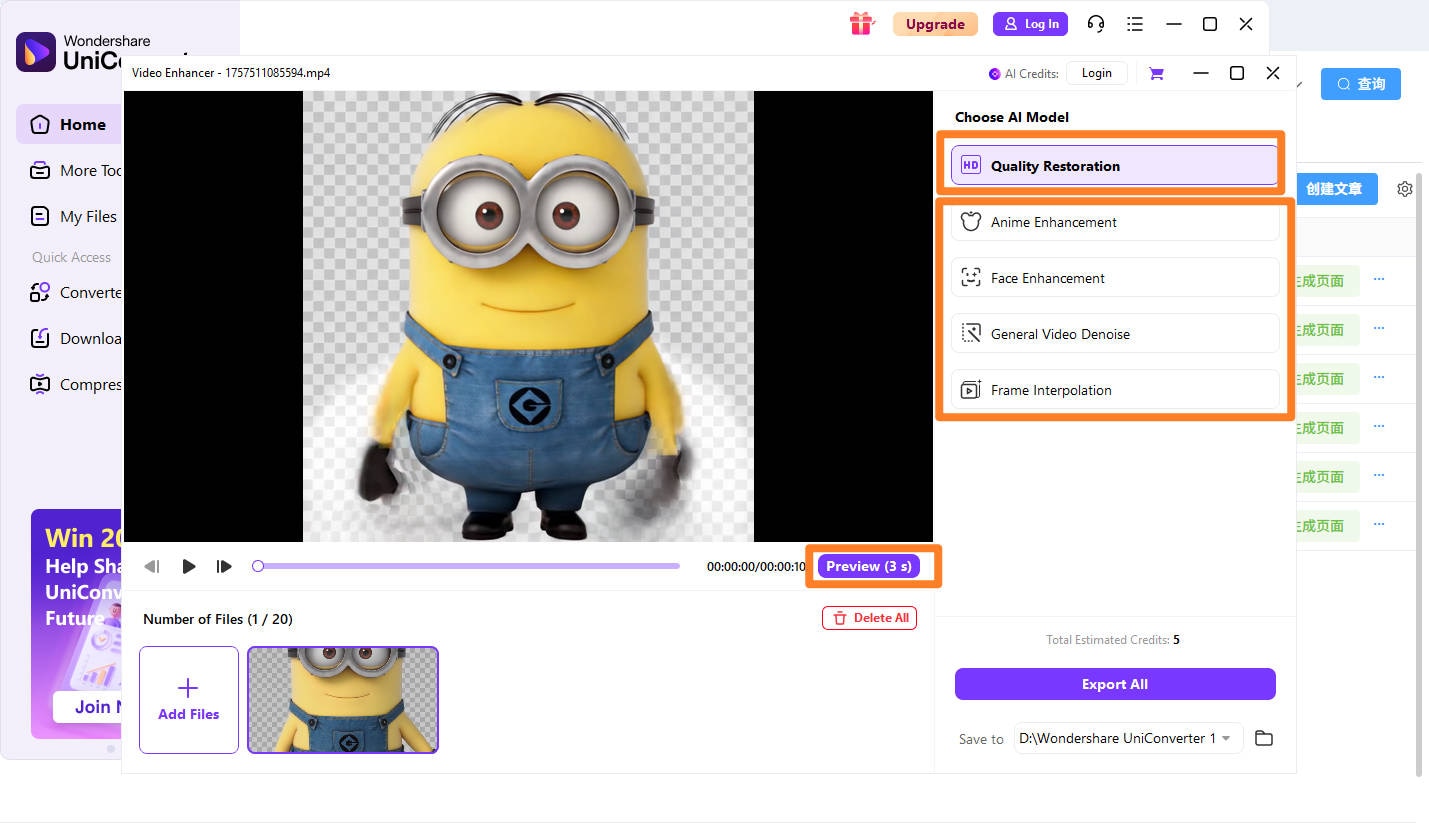Viewport: 1429px width, 826px height.
Task: Click the "Total Estimated Credits: 5" text
Action: (x=1113, y=640)
